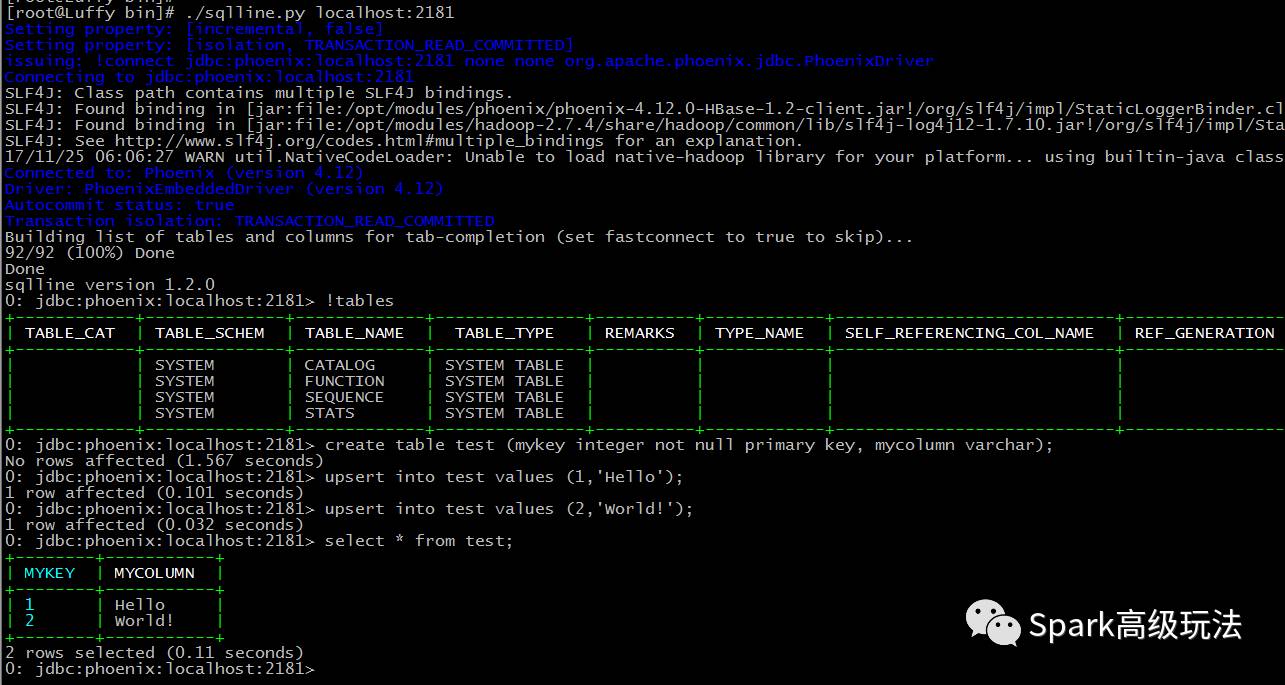Select the CATALOG table name cell
The height and width of the screenshot is (685, 1285).
(x=340, y=365)
